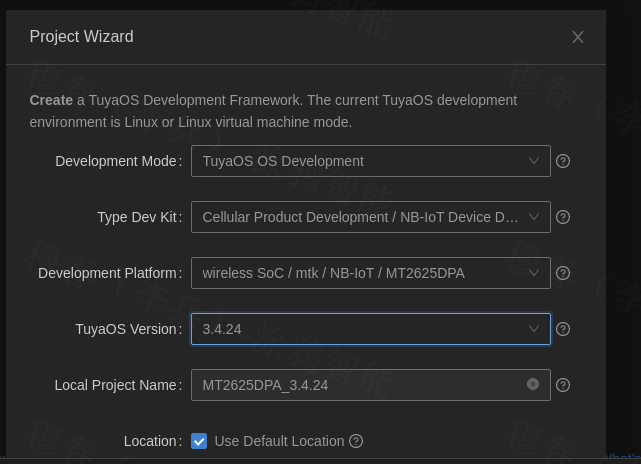This screenshot has width=641, height=464.
Task: Click the 'Use Default Location' label text
Action: pos(279,441)
